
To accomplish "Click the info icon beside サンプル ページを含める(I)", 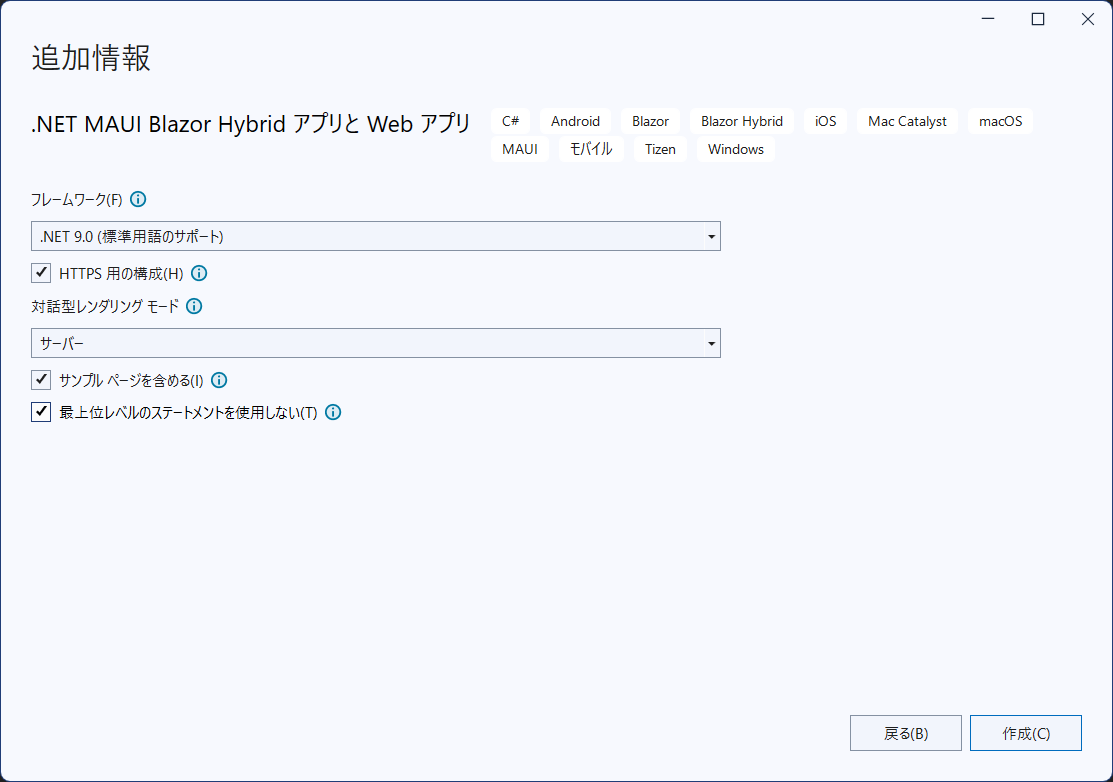I will (219, 380).
